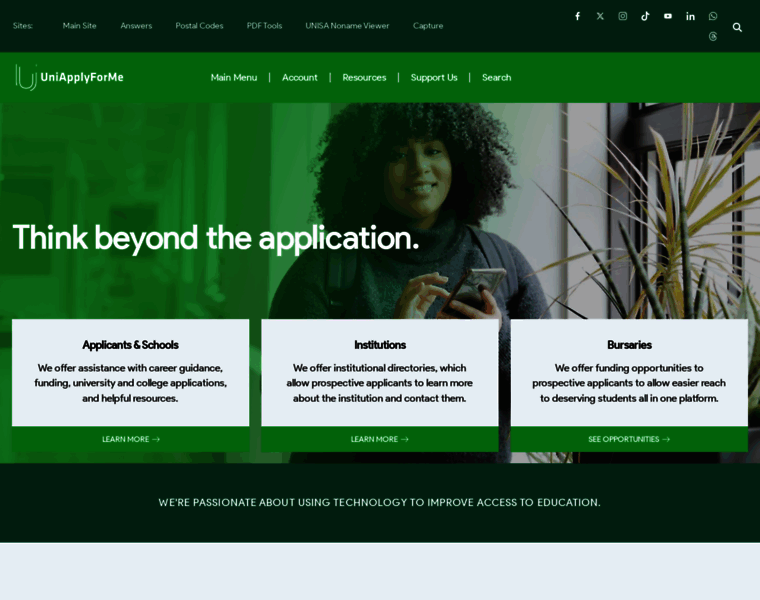Open the Threads social icon
This screenshot has height=600, width=760.
[x=713, y=36]
